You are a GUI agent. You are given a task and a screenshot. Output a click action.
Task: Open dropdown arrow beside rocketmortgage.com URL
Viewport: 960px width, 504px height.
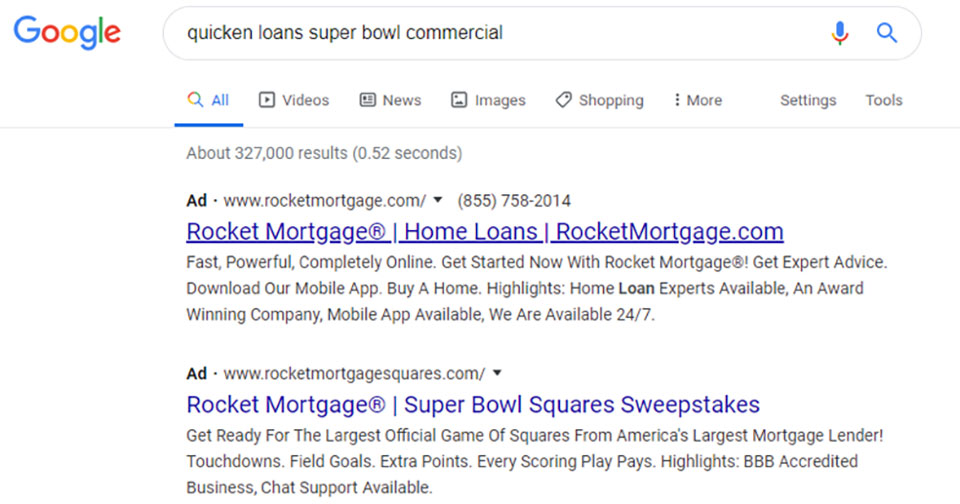[x=438, y=200]
